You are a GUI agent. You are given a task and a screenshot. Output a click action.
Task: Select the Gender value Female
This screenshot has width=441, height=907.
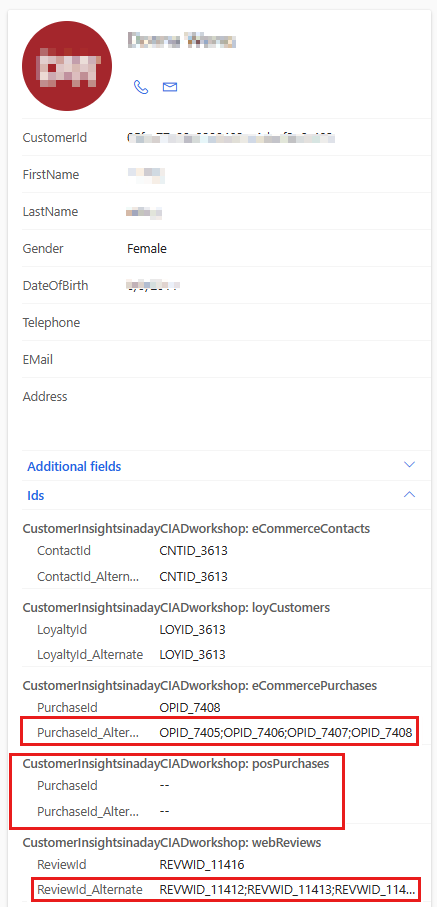tap(147, 249)
